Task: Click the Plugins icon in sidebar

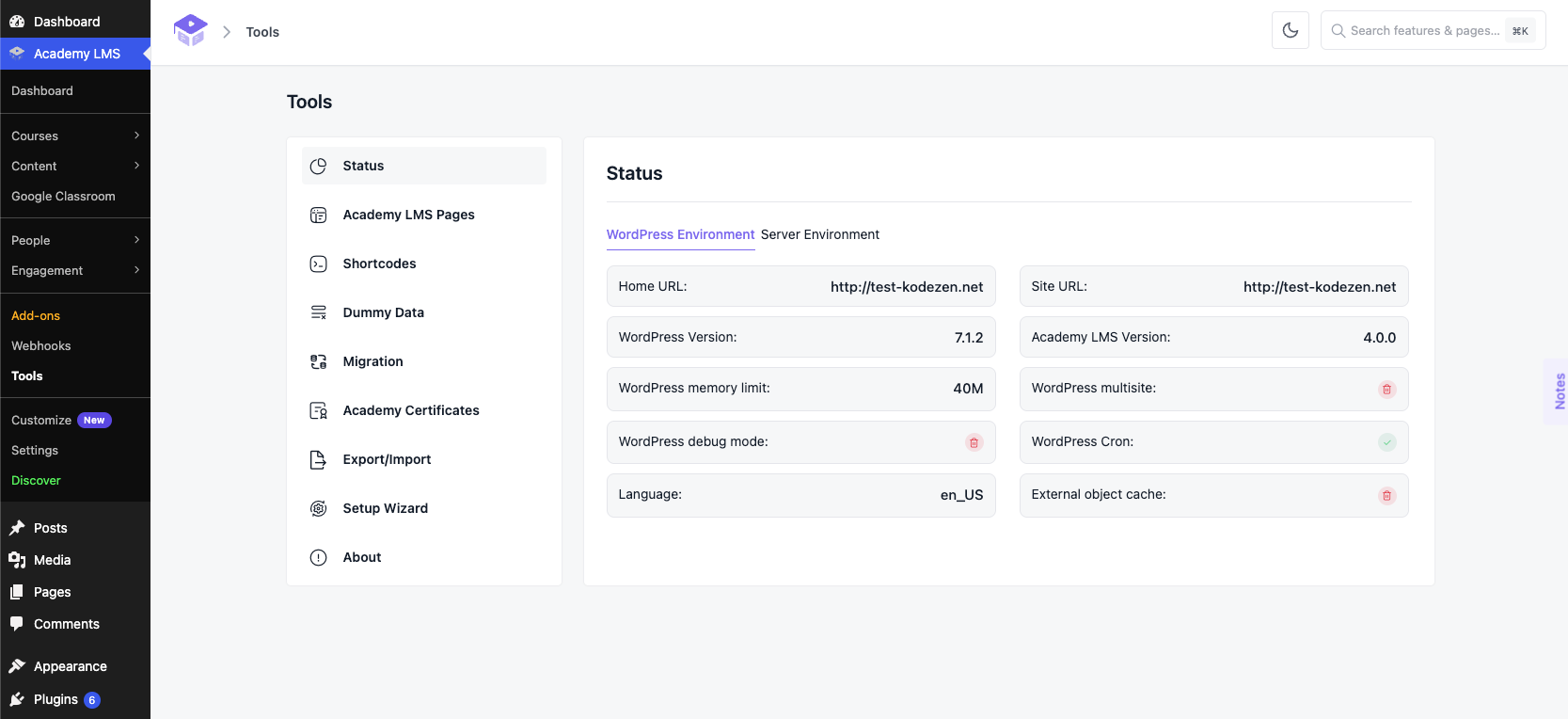Action: (x=17, y=699)
